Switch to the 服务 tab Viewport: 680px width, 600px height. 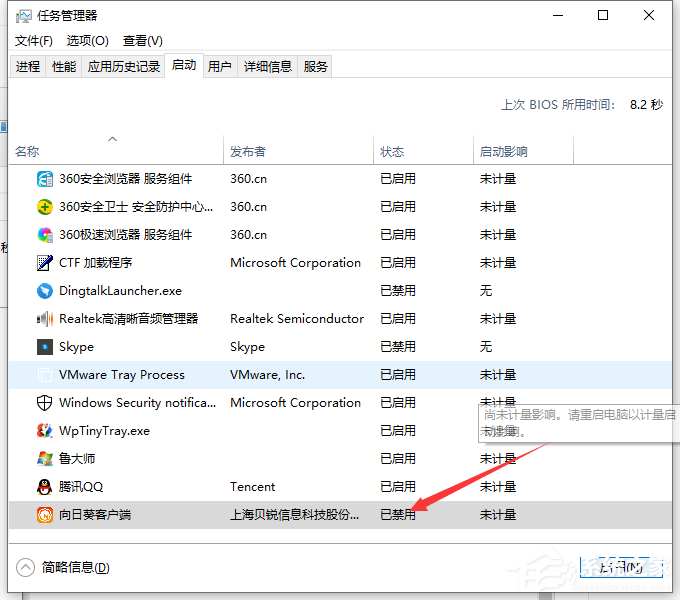(315, 66)
